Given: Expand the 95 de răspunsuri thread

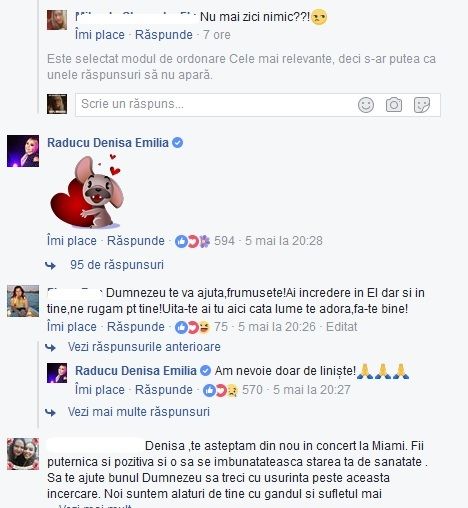Looking at the screenshot, I should (117, 265).
